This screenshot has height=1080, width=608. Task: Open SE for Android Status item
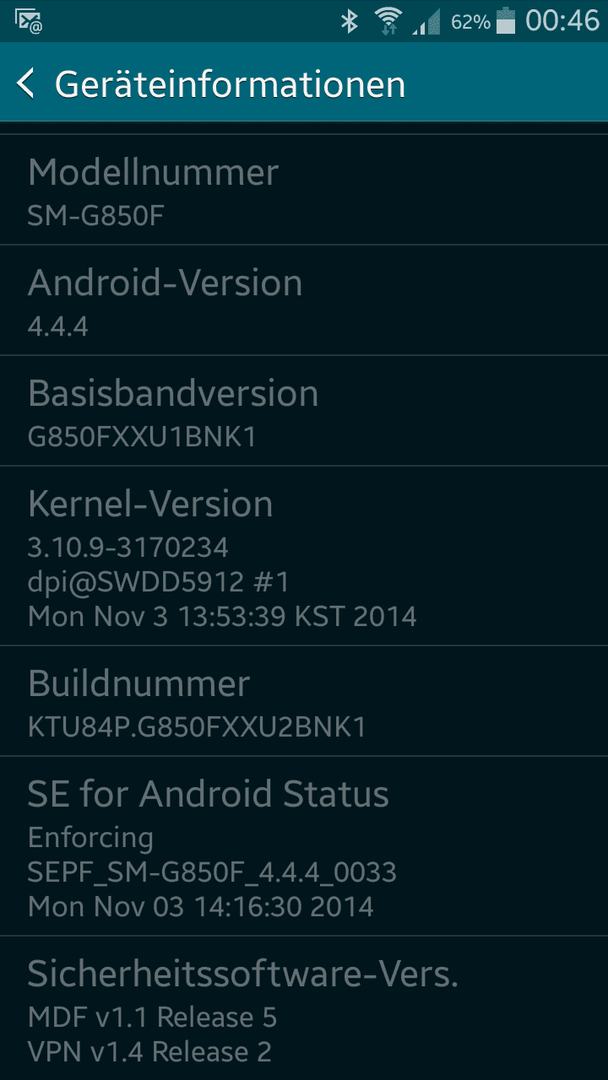point(304,846)
